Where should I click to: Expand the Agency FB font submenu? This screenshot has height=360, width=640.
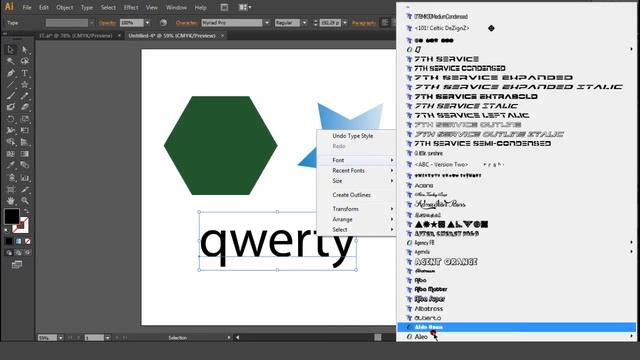631,243
